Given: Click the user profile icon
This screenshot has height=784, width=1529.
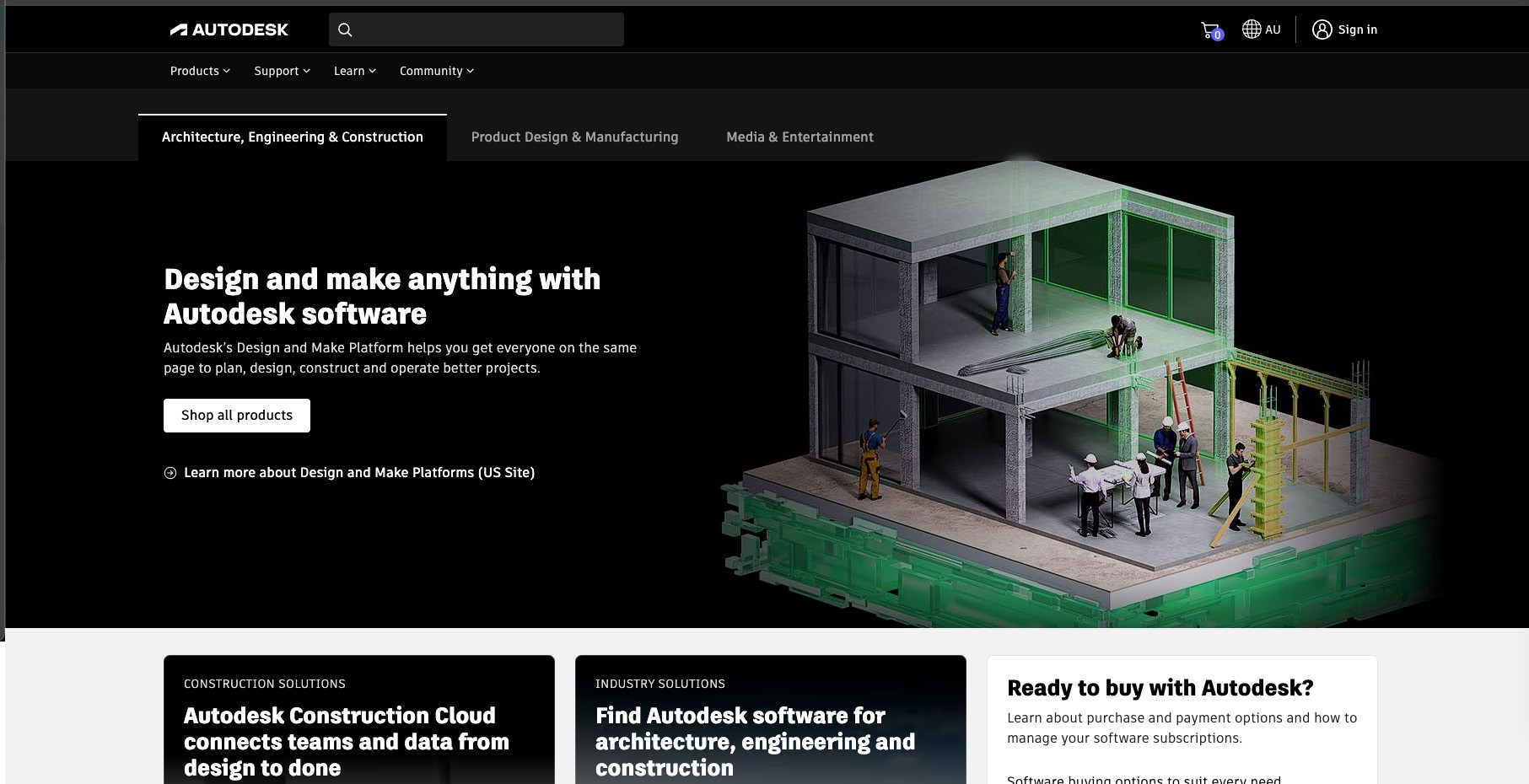Looking at the screenshot, I should point(1322,30).
